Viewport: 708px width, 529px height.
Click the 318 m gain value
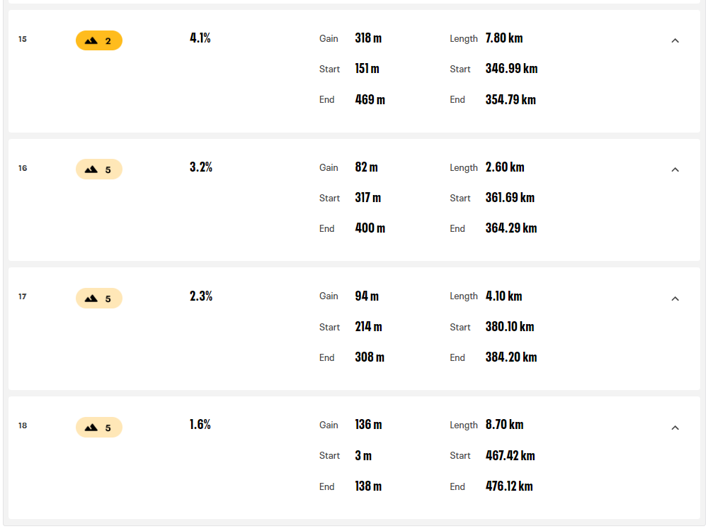(368, 38)
